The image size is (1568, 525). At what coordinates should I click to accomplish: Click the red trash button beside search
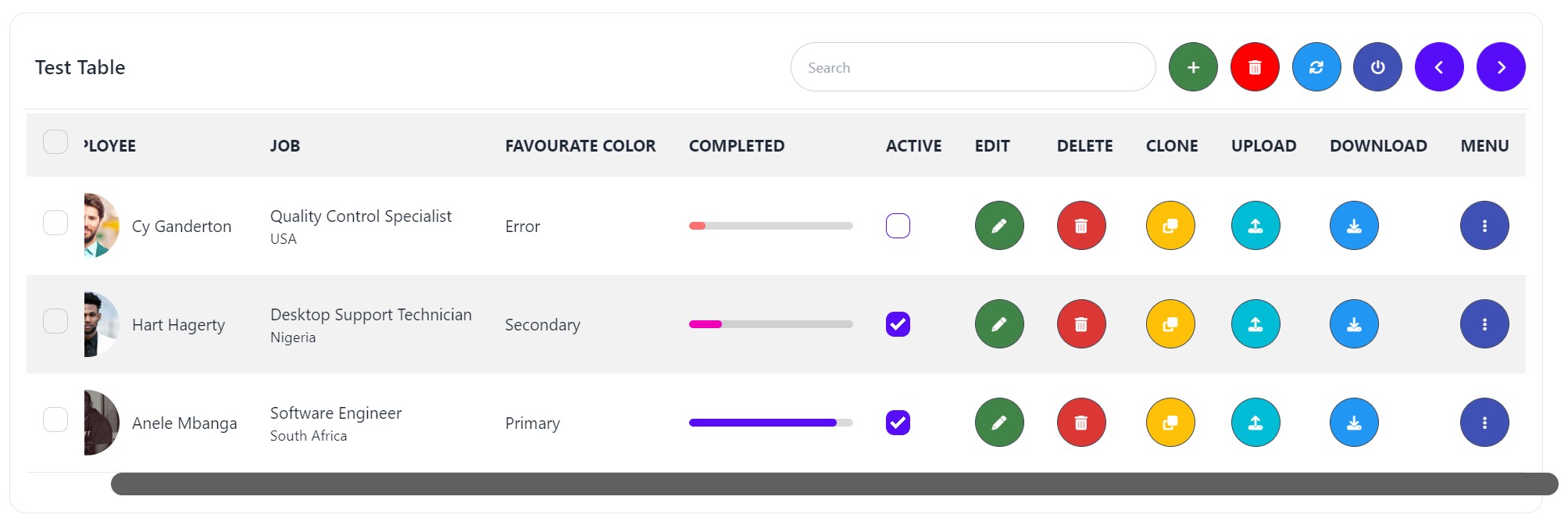pyautogui.click(x=1255, y=67)
